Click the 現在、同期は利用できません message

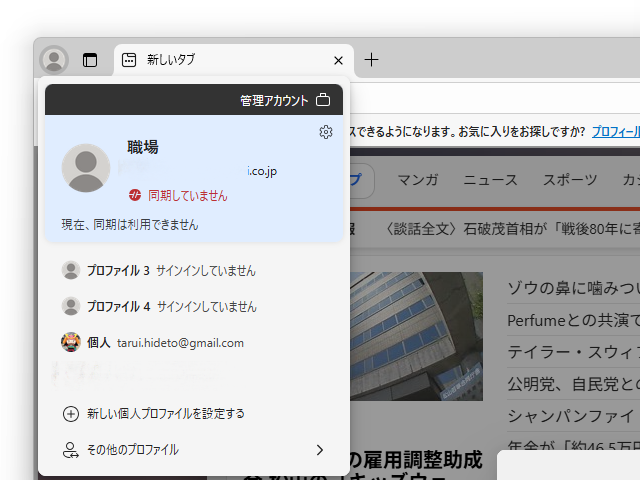click(x=130, y=224)
